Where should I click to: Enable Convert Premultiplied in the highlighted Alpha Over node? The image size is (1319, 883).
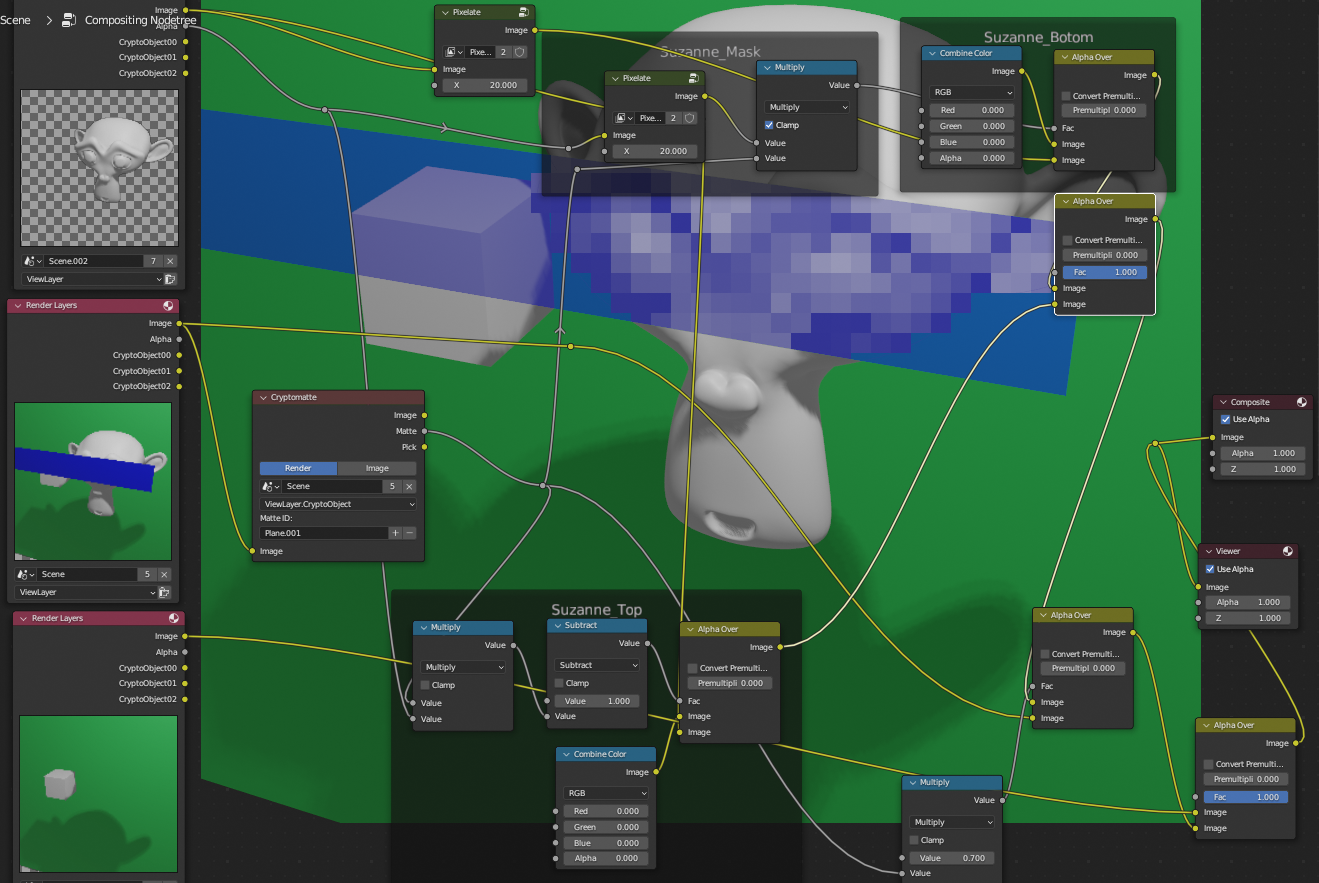pos(1067,240)
